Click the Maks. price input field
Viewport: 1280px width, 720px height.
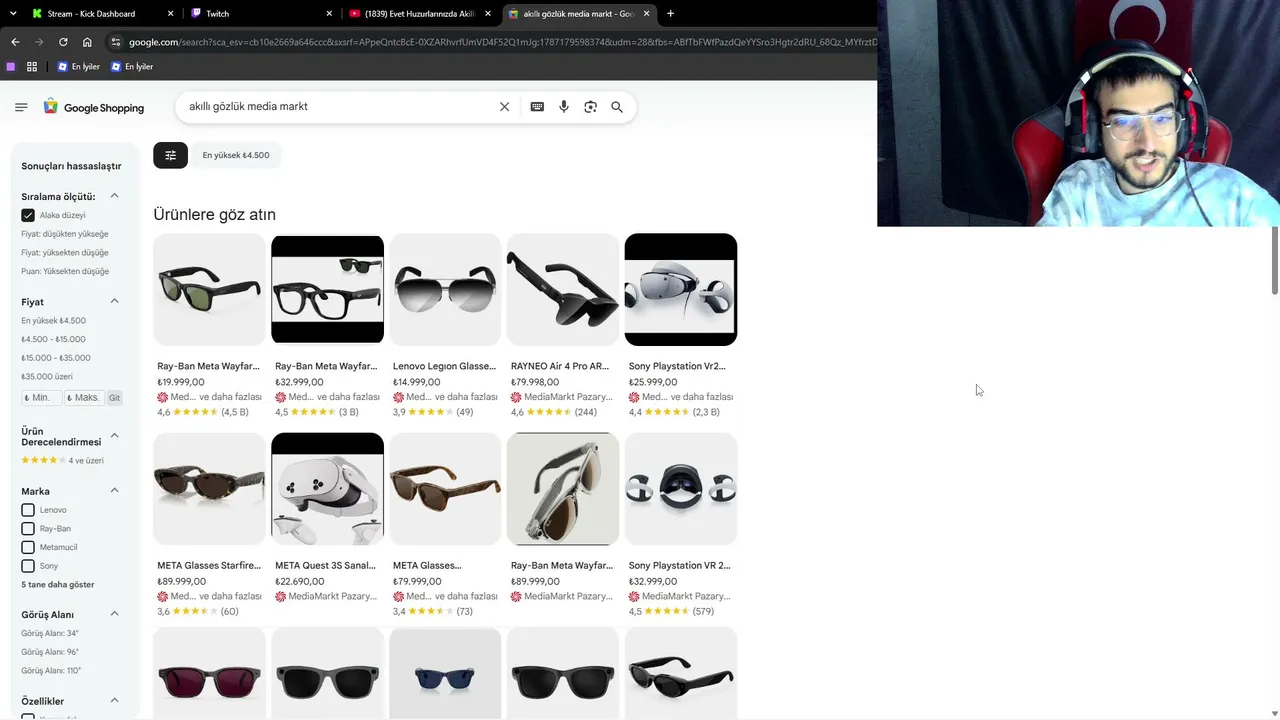84,398
